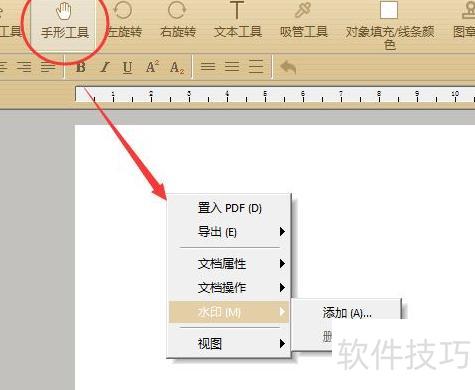This screenshot has height=390, width=475.
Task: Expand arrow beside 文档属性
Action: pos(282,264)
